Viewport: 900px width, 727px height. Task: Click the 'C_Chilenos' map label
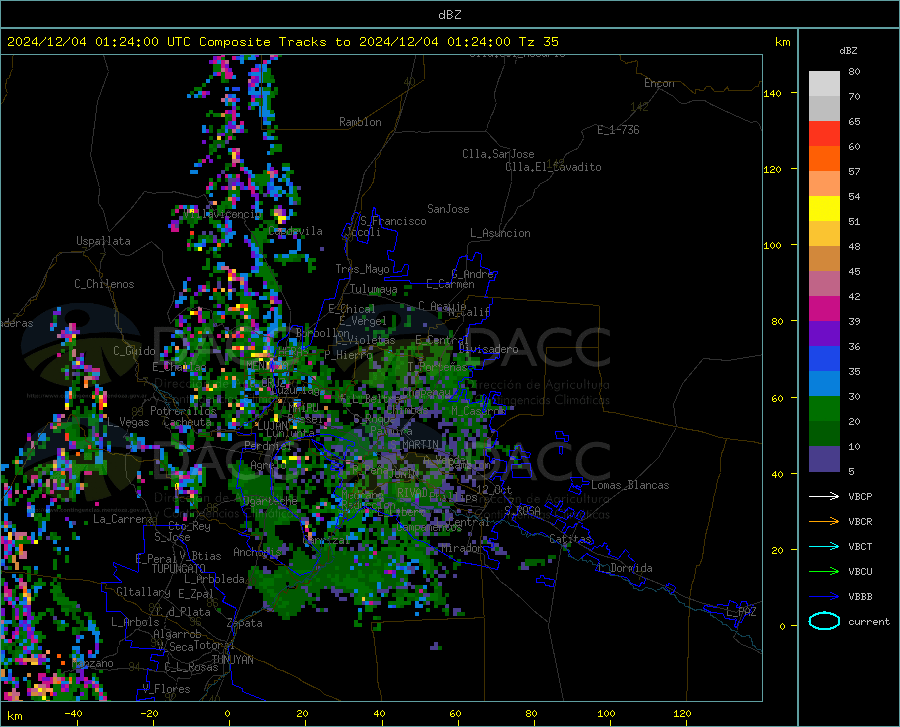(104, 284)
